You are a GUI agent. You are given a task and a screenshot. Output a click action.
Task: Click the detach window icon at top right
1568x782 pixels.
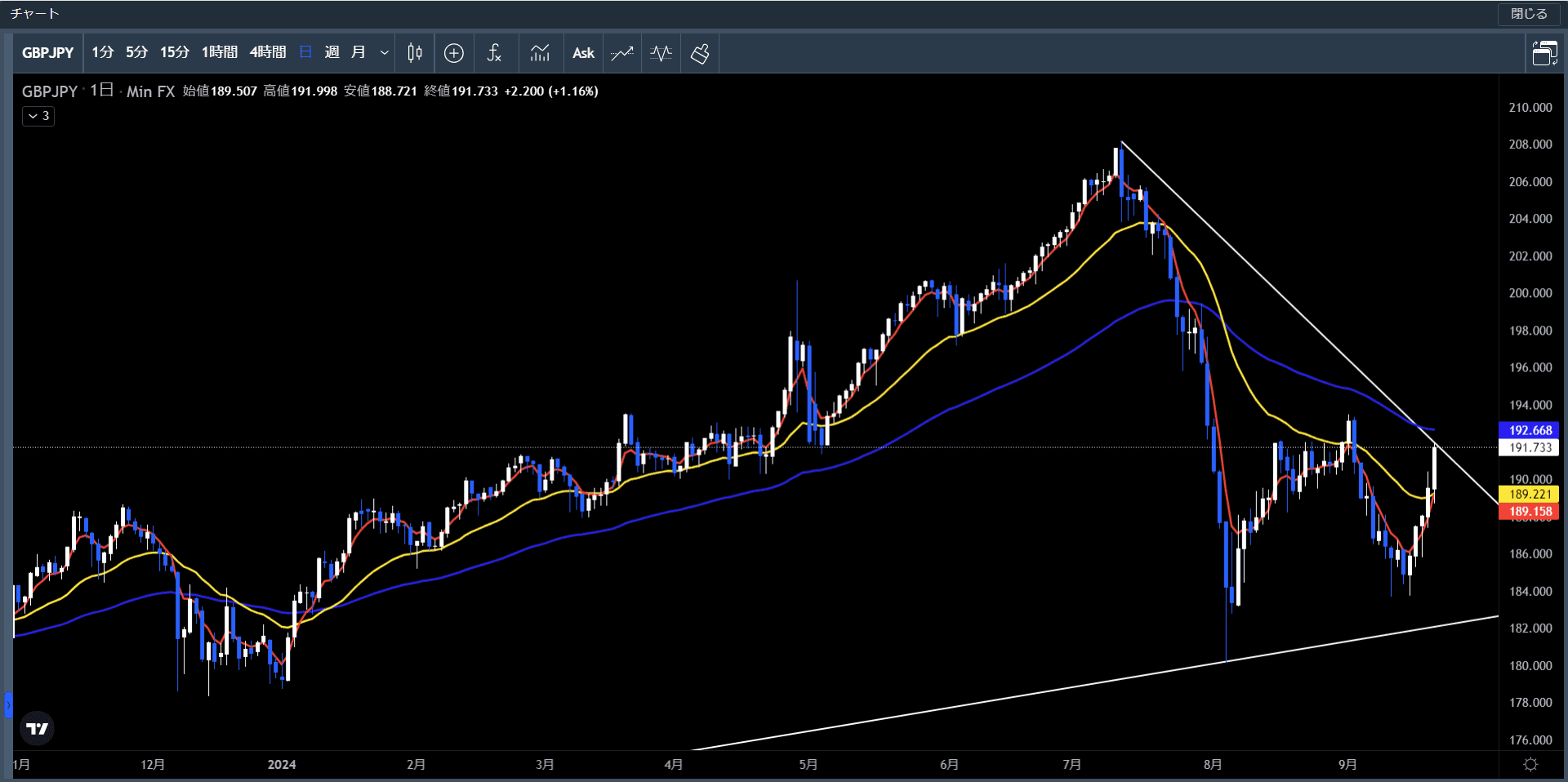tap(1544, 53)
